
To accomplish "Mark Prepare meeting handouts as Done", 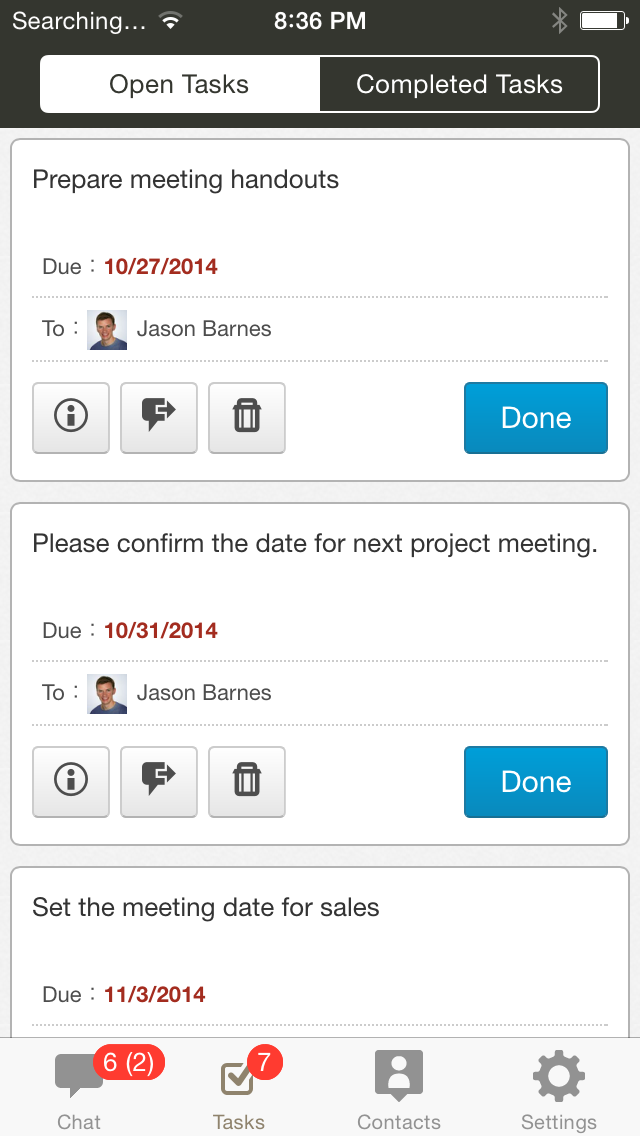I will 536,418.
